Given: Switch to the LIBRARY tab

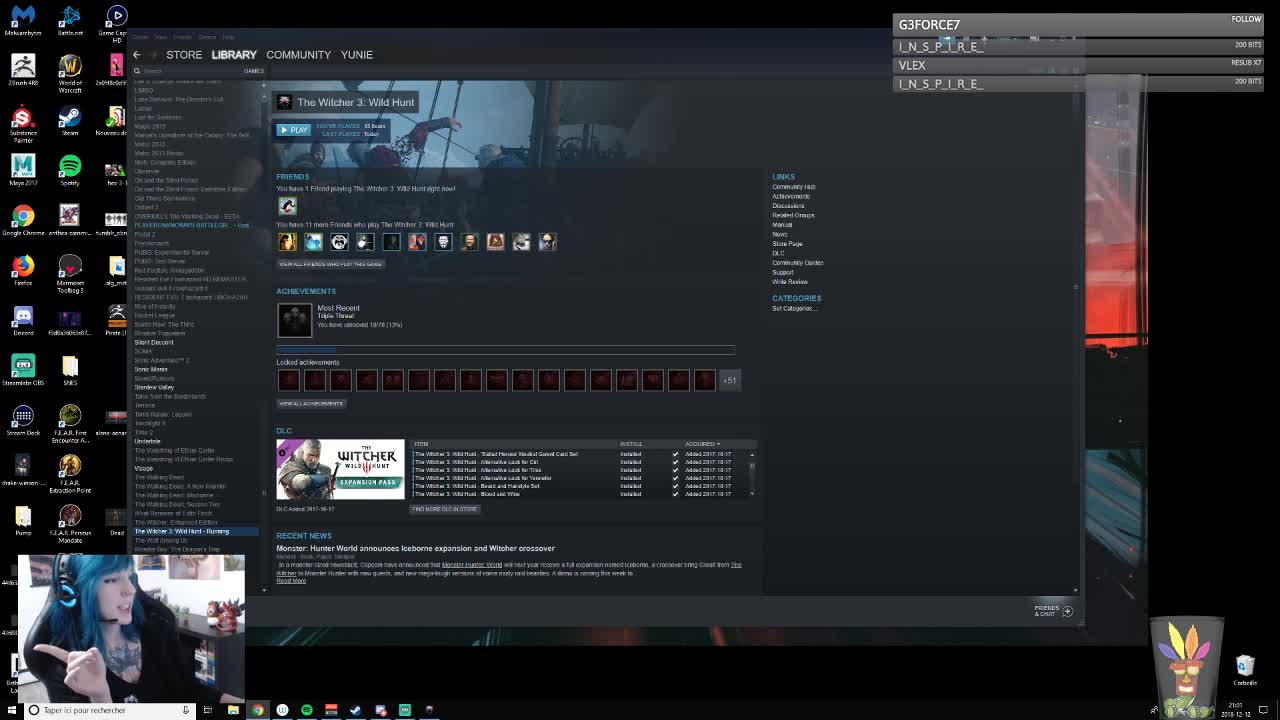Looking at the screenshot, I should tap(234, 55).
